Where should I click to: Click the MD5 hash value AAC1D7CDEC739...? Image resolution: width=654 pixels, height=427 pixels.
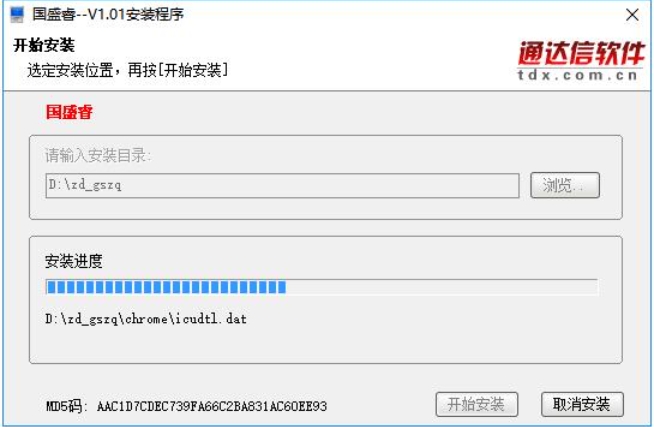click(211, 406)
